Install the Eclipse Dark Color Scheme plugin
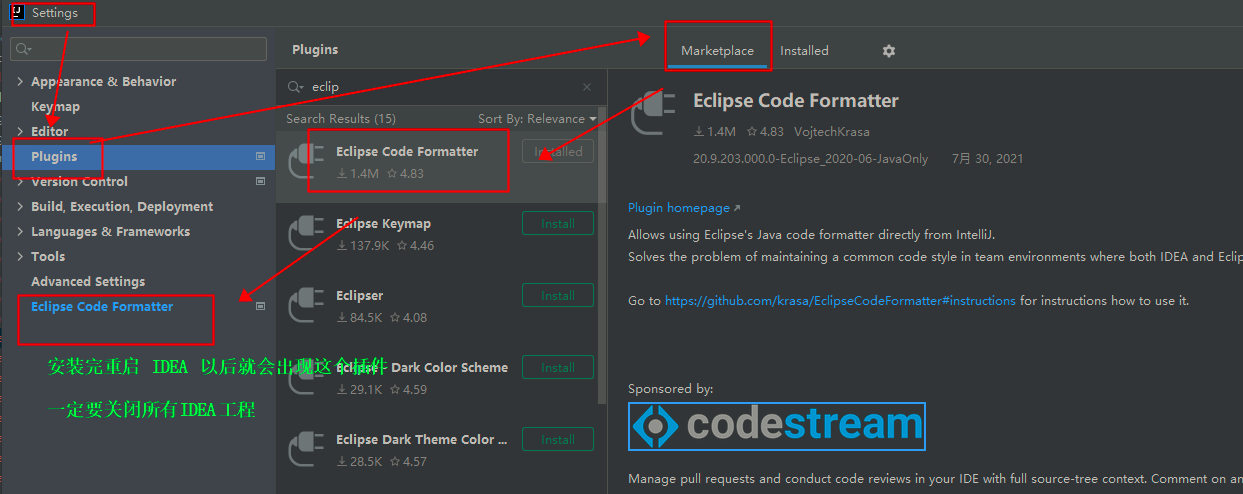The width and height of the screenshot is (1243, 494). coord(557,368)
